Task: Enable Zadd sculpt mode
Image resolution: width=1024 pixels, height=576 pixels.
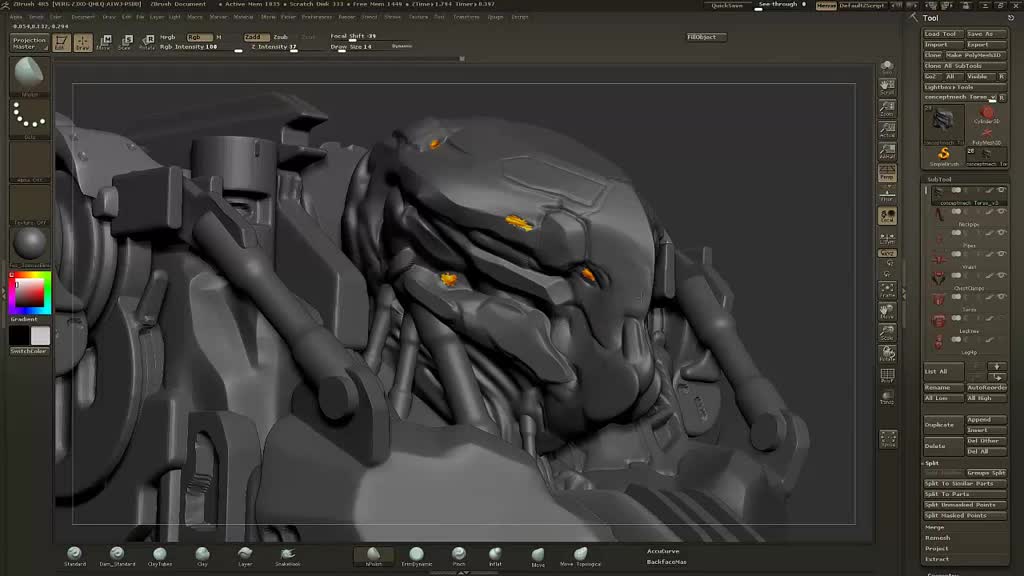Action: 254,37
